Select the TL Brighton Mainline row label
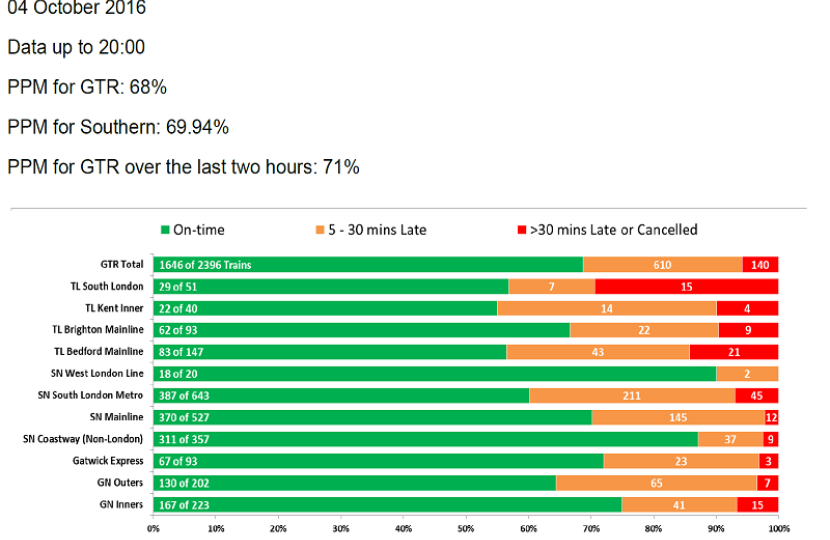 [x=98, y=329]
